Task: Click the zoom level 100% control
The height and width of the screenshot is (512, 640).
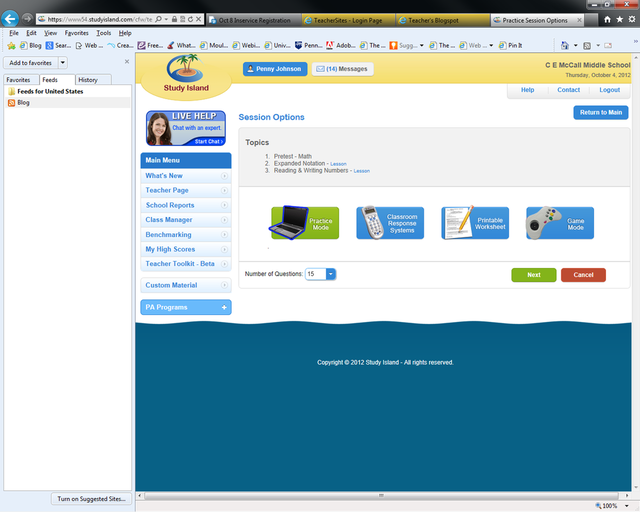Action: click(611, 506)
